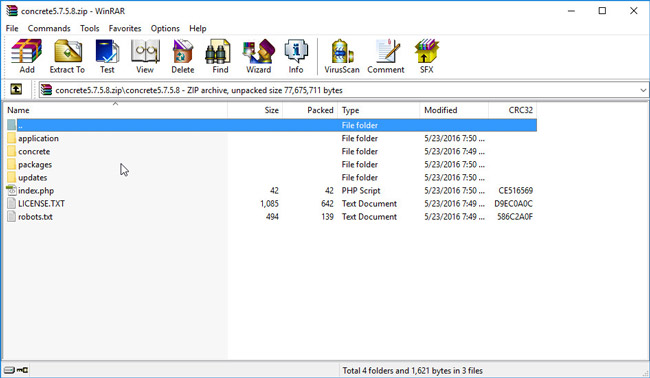Select the 'robots.txt' file name
The height and width of the screenshot is (378, 650).
[x=35, y=216]
